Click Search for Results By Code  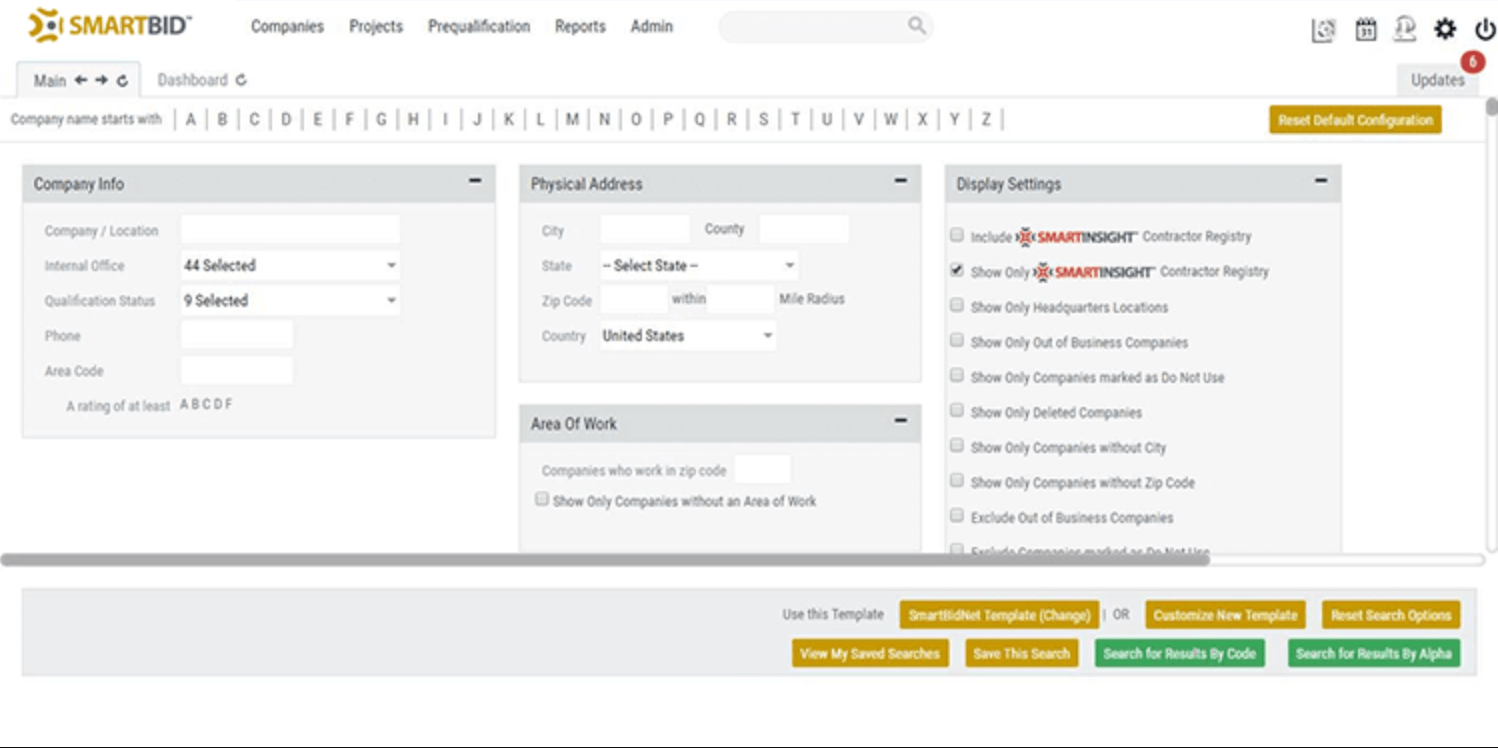[1180, 653]
